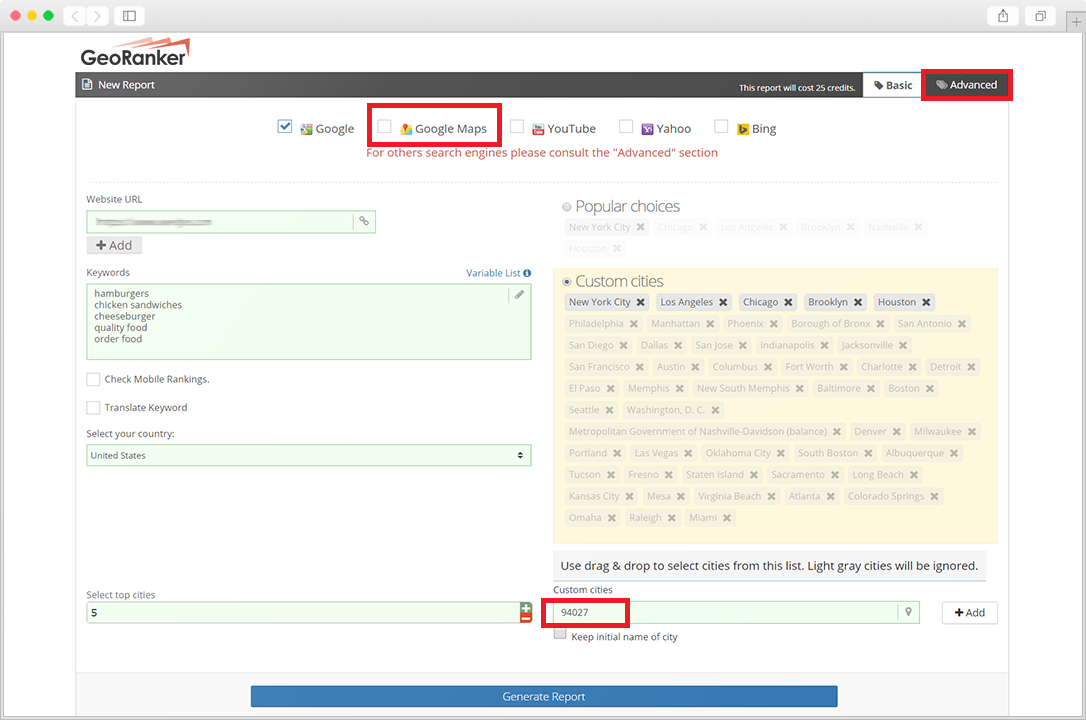This screenshot has width=1086, height=720.
Task: Click the Generate Report button
Action: (544, 696)
